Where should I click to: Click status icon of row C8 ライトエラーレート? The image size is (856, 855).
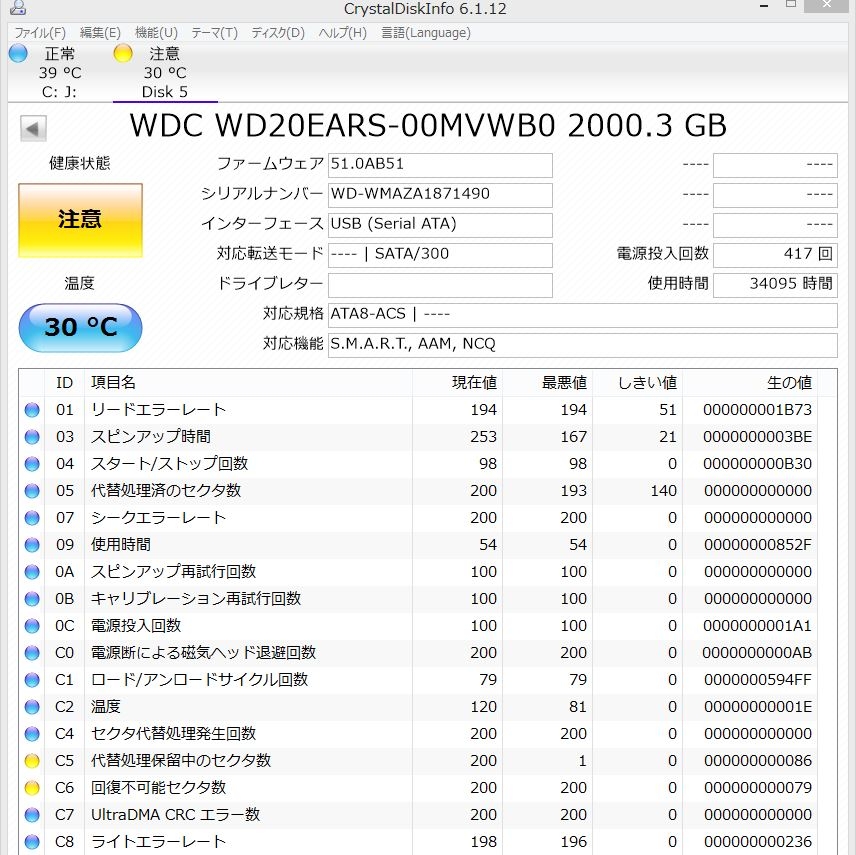point(32,842)
